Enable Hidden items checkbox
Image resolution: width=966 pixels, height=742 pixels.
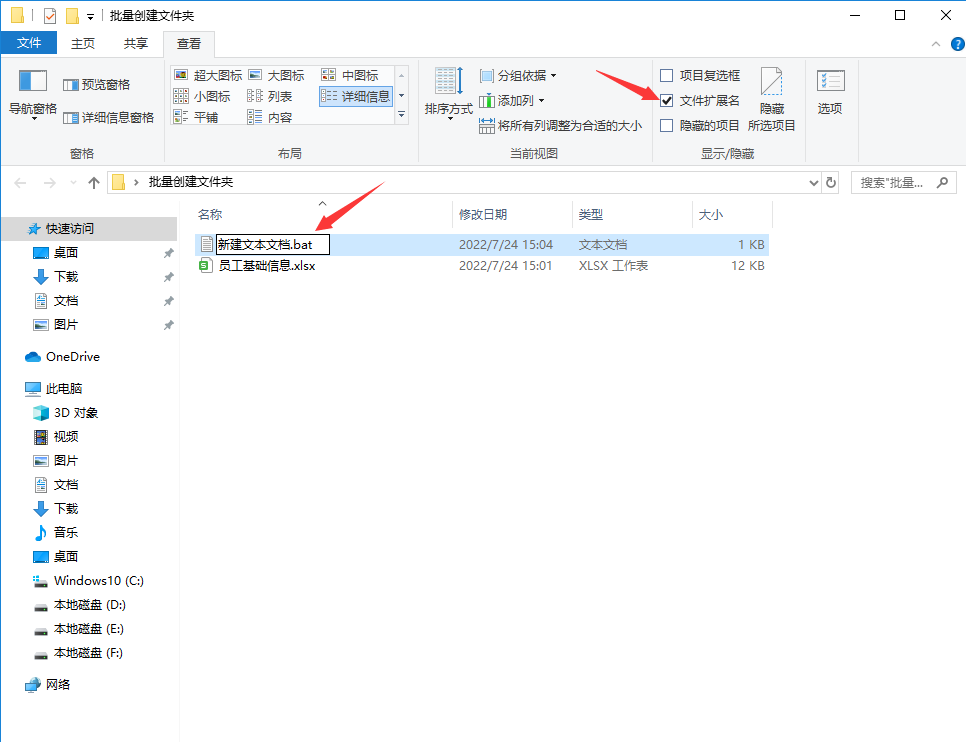(667, 126)
